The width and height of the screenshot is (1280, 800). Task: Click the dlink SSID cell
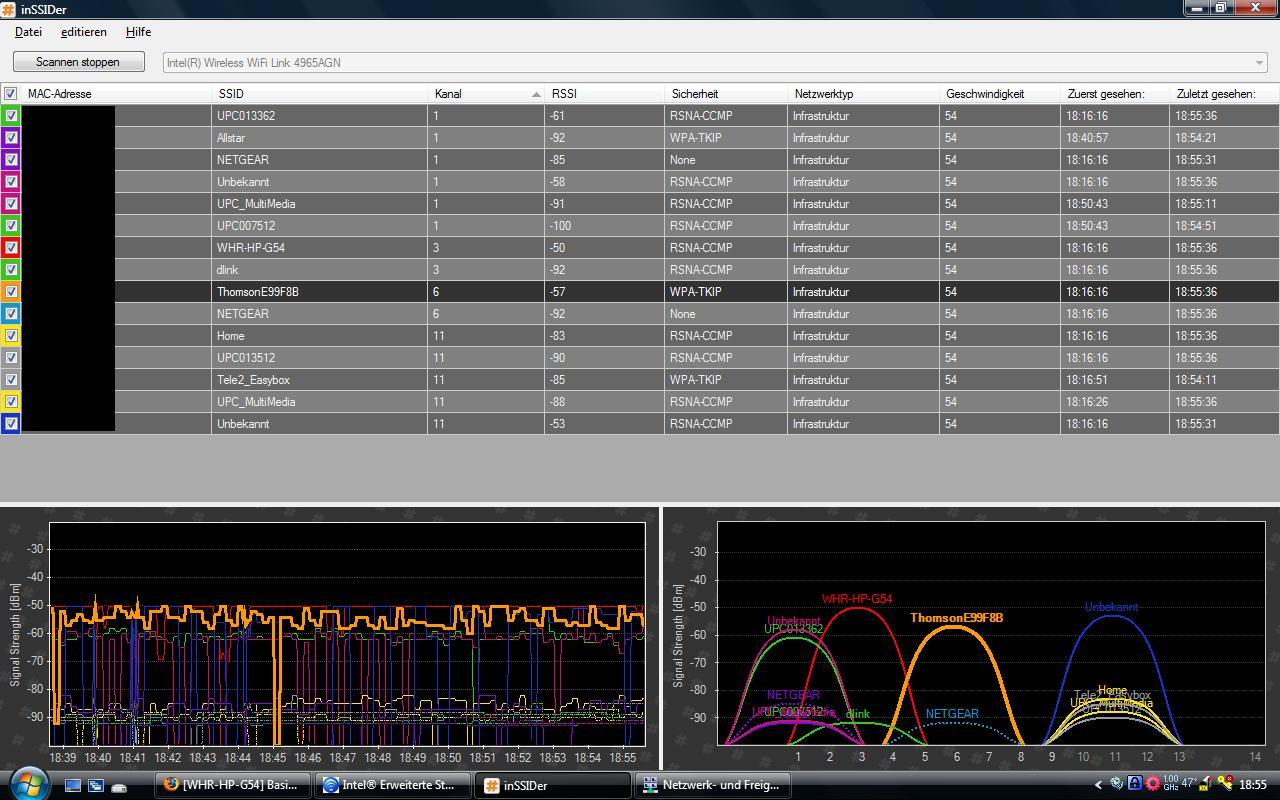point(320,269)
